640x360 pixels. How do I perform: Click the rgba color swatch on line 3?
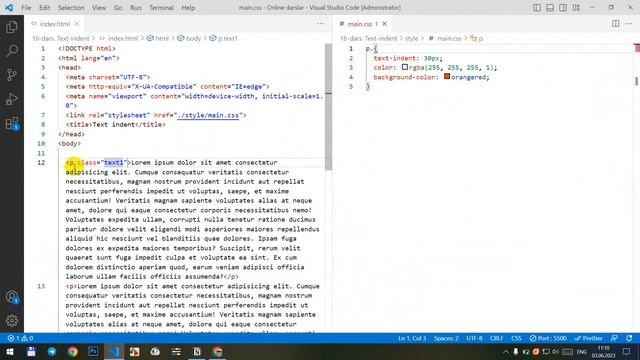pos(404,67)
